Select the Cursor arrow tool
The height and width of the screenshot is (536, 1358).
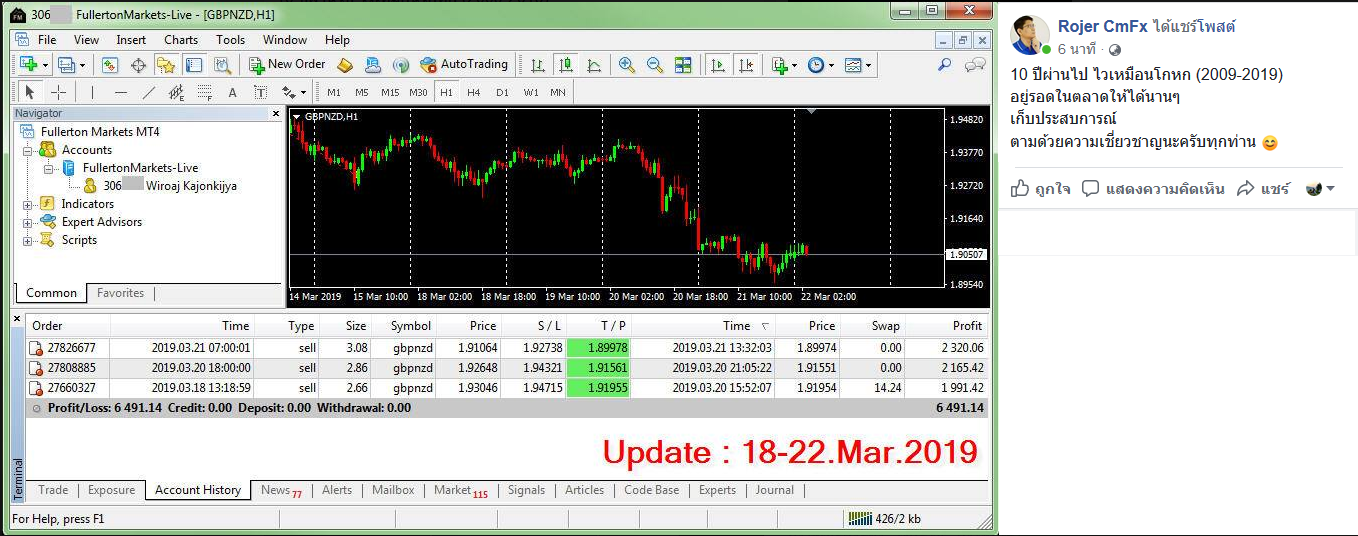point(30,92)
